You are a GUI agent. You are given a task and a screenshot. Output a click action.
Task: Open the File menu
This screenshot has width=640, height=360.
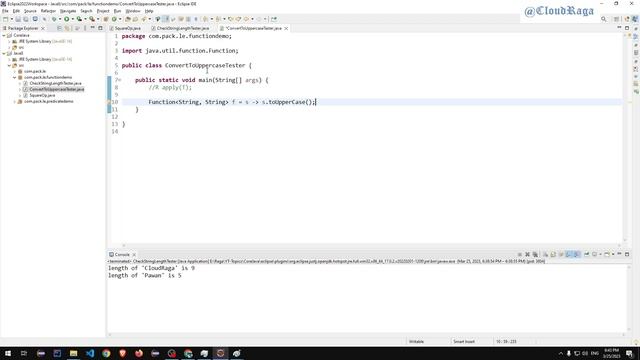click(5, 11)
